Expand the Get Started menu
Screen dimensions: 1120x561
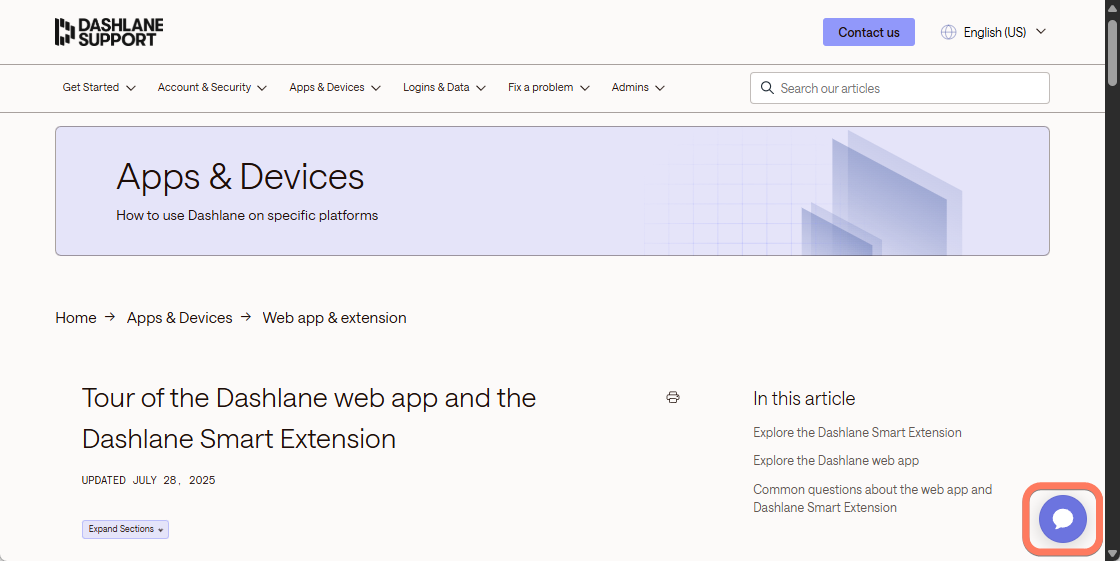point(99,87)
